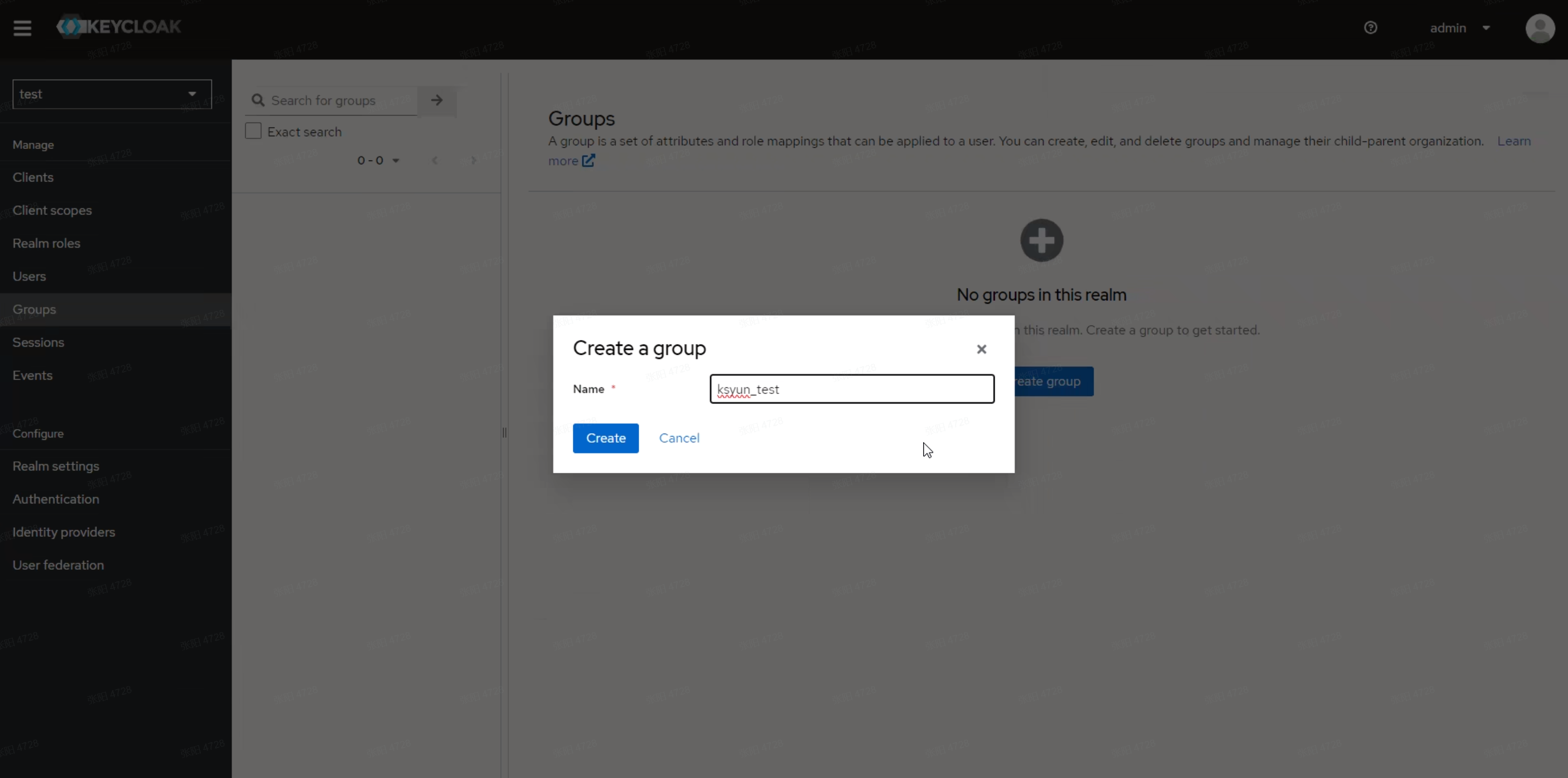Open the test realm selector dropdown

tap(112, 94)
